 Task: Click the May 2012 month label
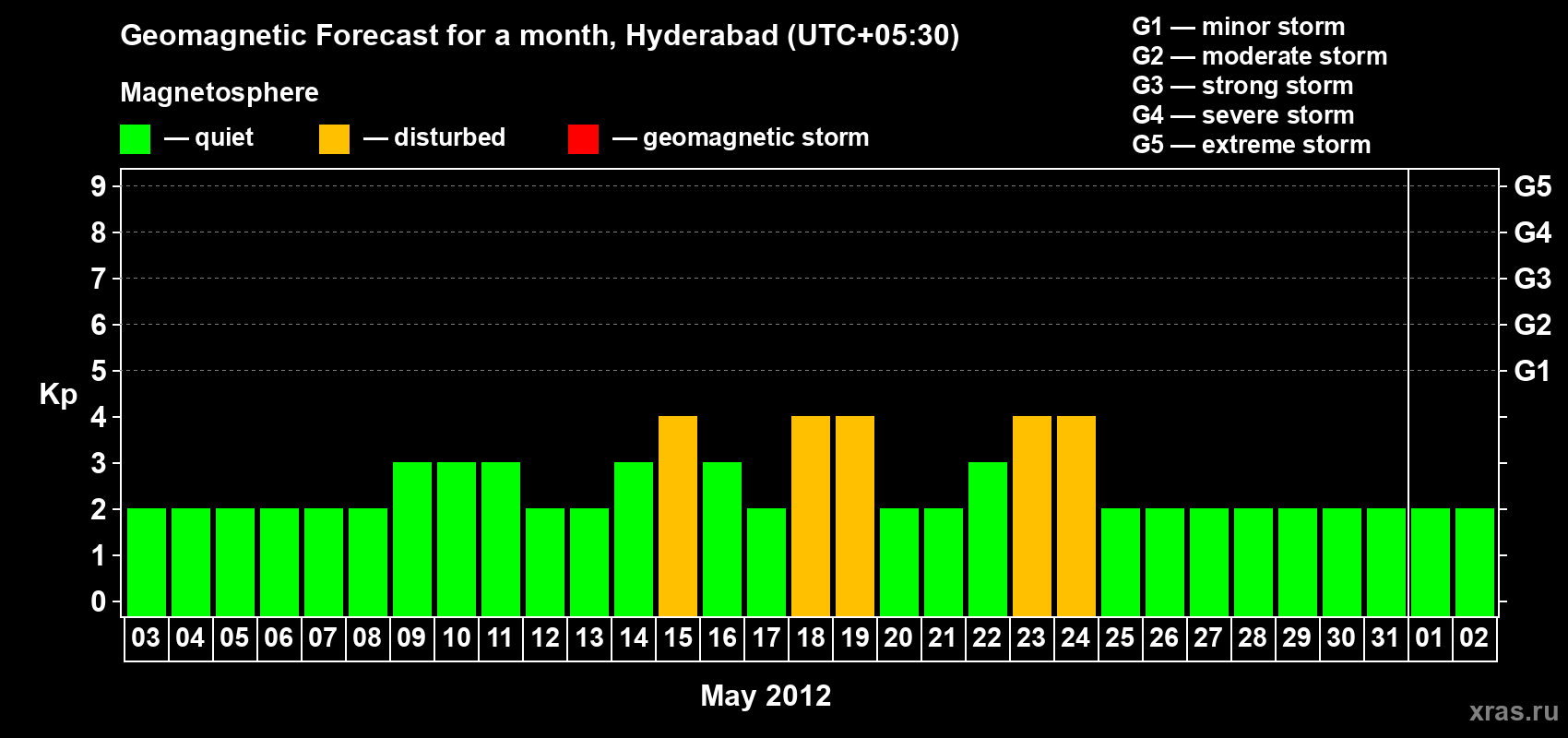(766, 696)
